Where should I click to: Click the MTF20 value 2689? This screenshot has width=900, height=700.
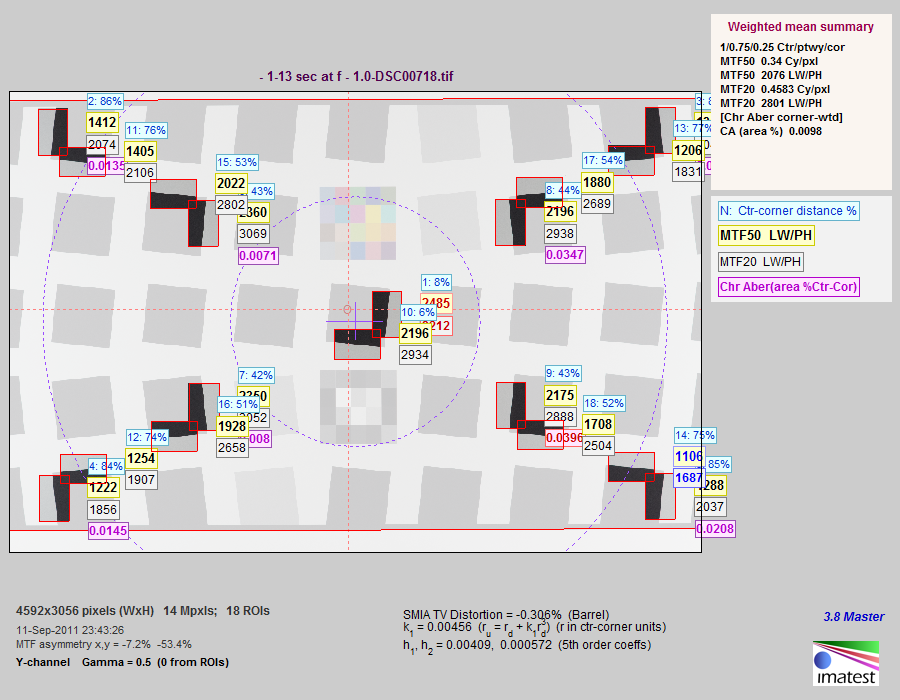coord(597,204)
